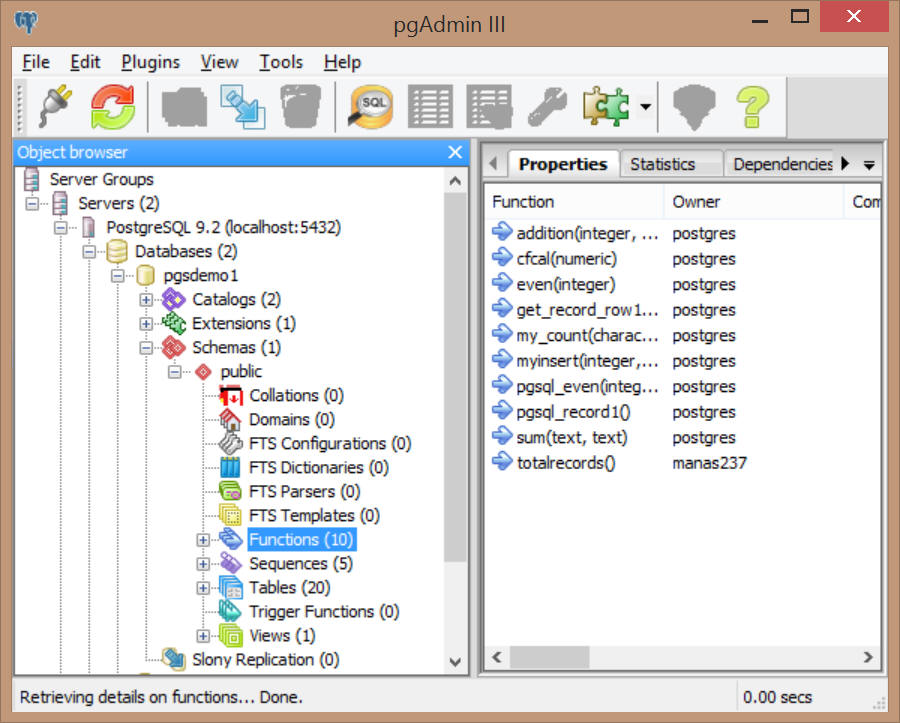The width and height of the screenshot is (900, 723).
Task: Click the create new object icon
Action: click(x=243, y=107)
